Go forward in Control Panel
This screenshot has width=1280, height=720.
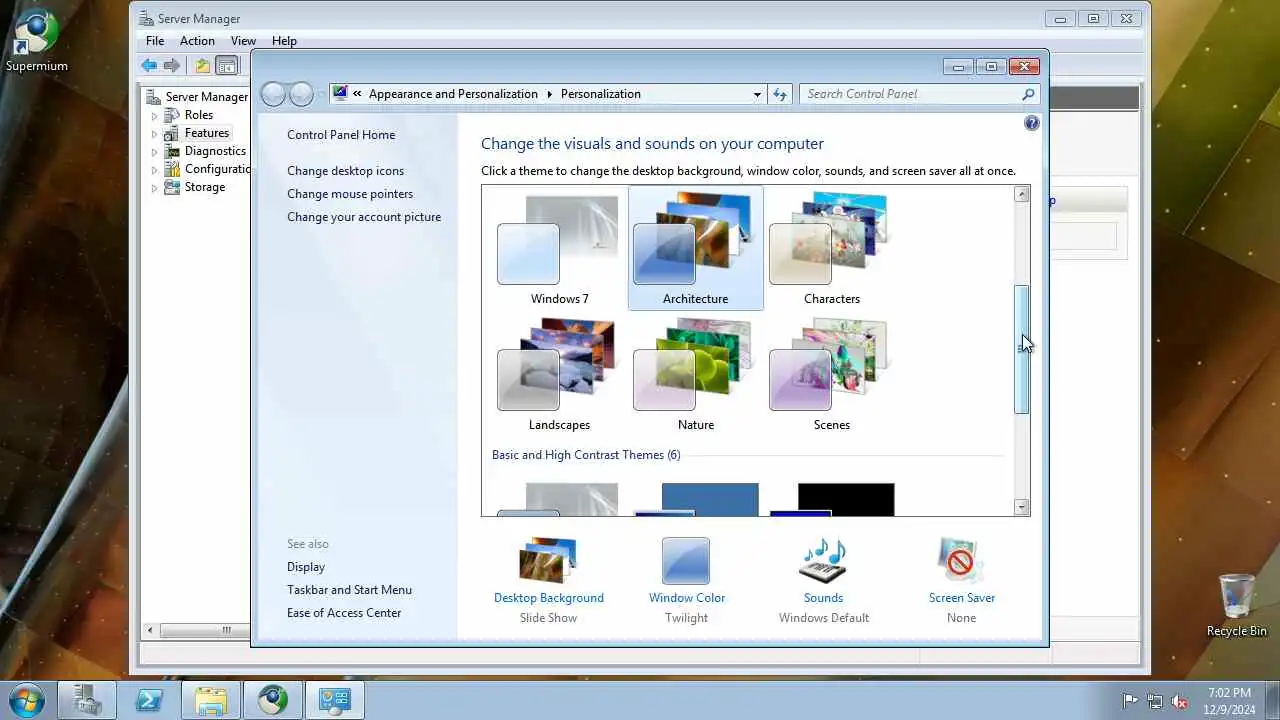coord(301,94)
